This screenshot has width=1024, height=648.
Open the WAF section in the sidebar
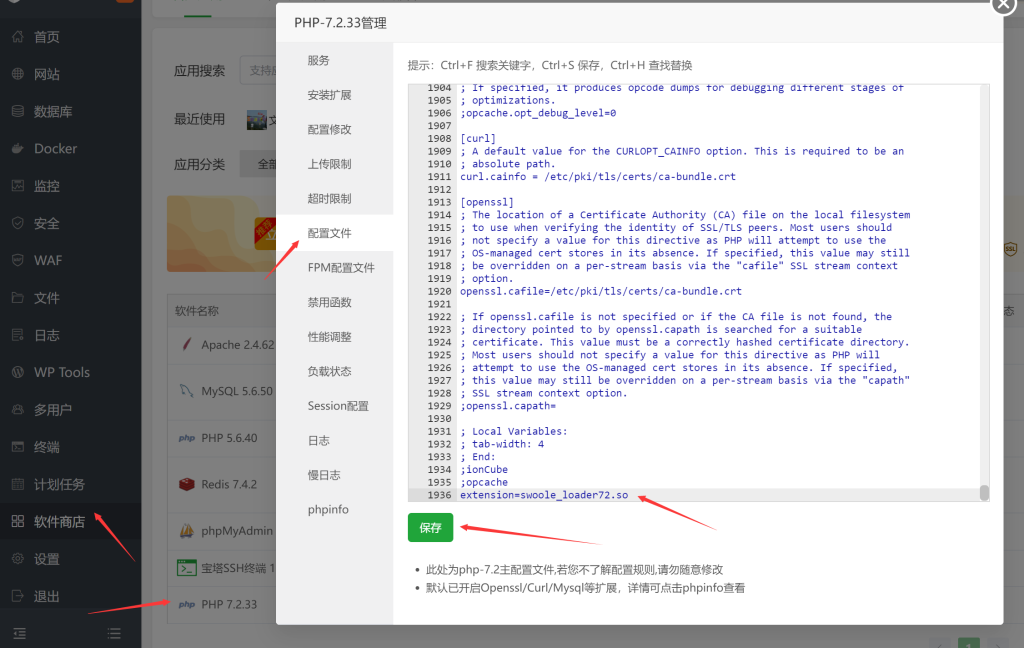point(40,260)
